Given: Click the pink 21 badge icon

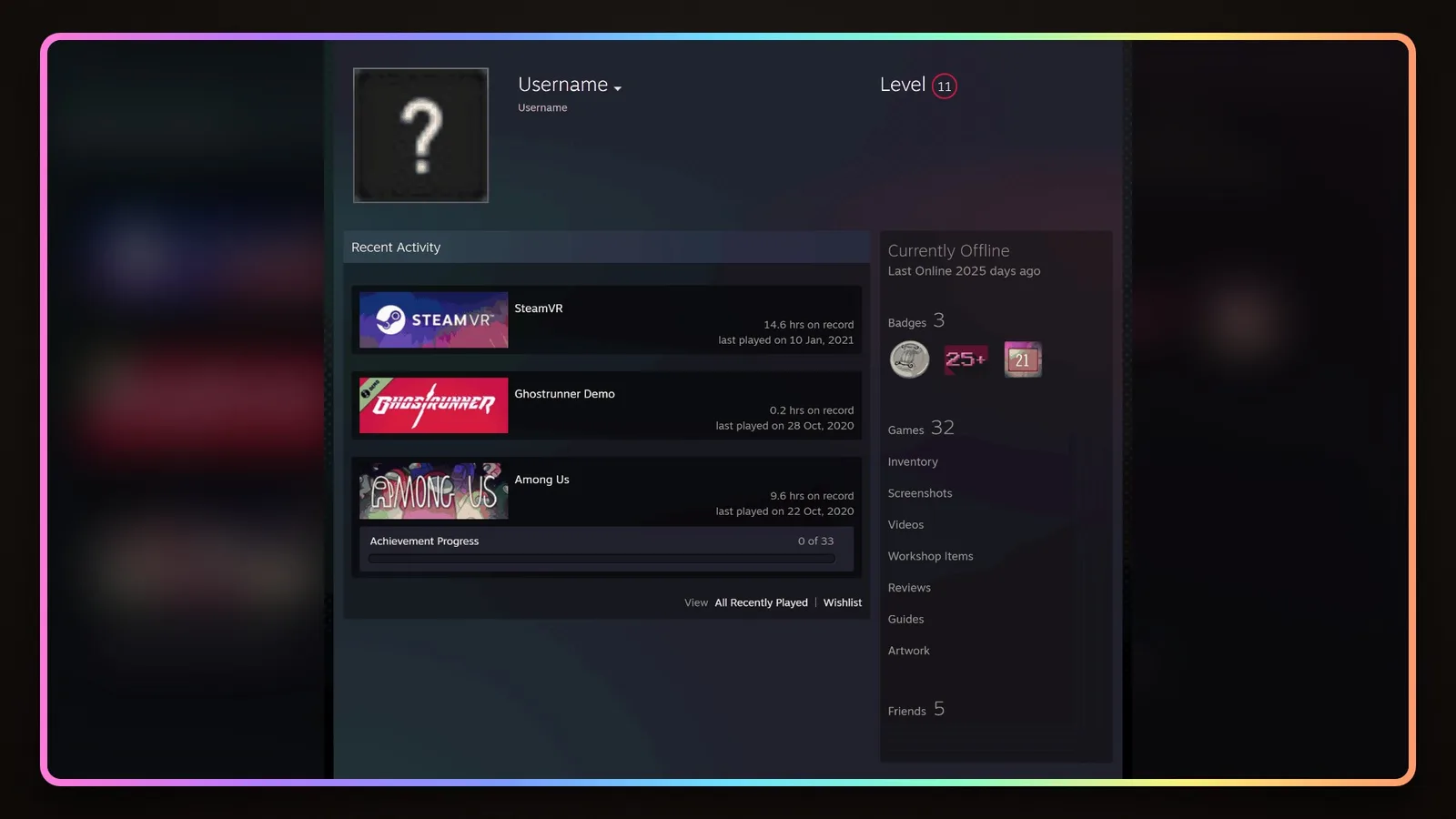Looking at the screenshot, I should [1023, 359].
